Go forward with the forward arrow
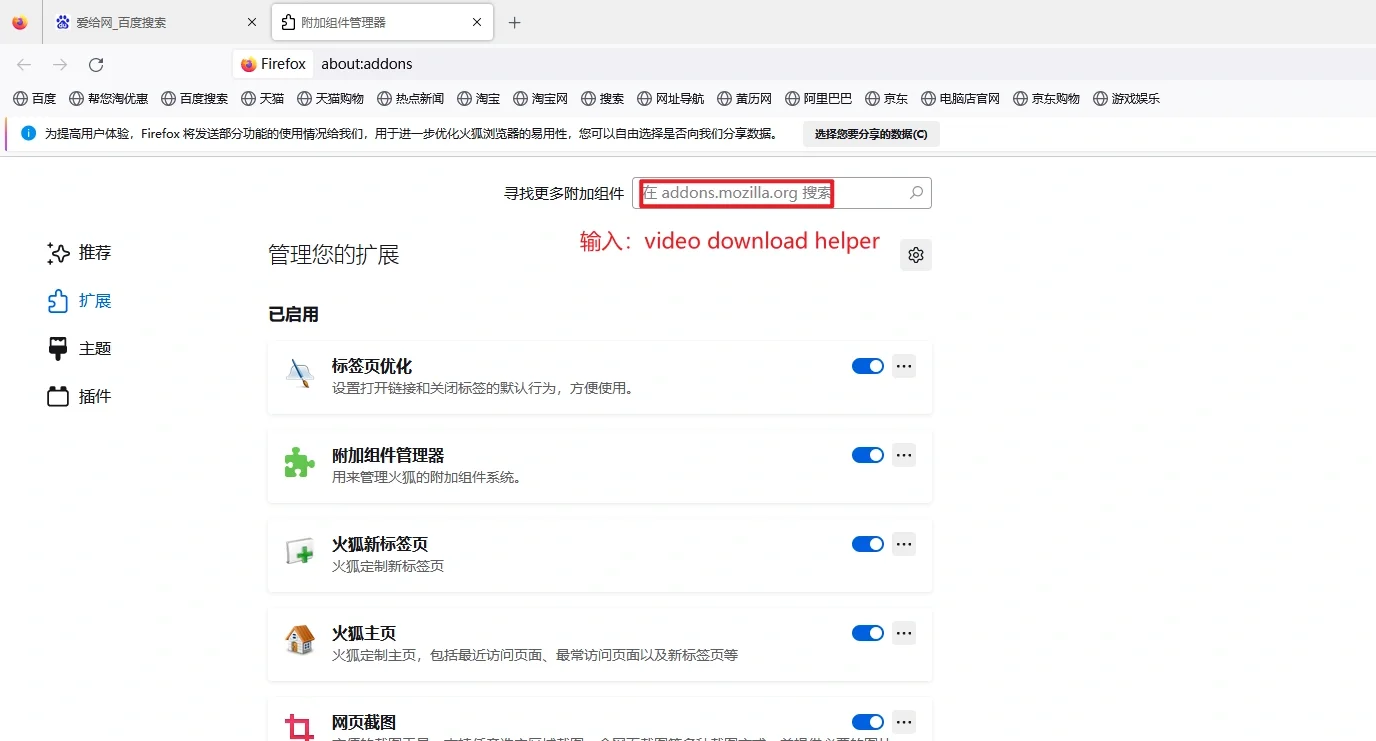The width and height of the screenshot is (1376, 741). pyautogui.click(x=60, y=64)
